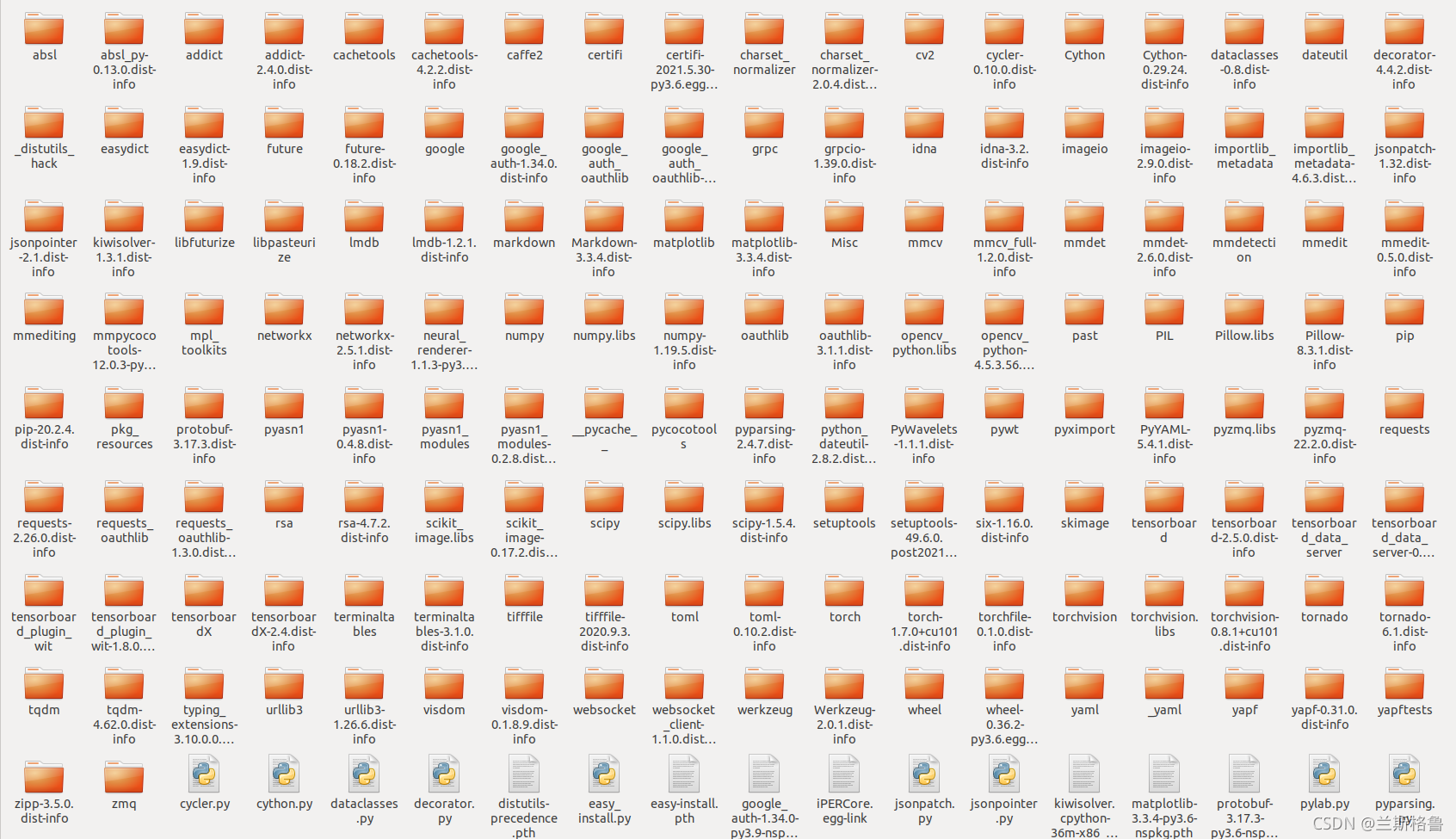Open the iPERCore.egg-link file
This screenshot has width=1456, height=839.
tap(844, 774)
